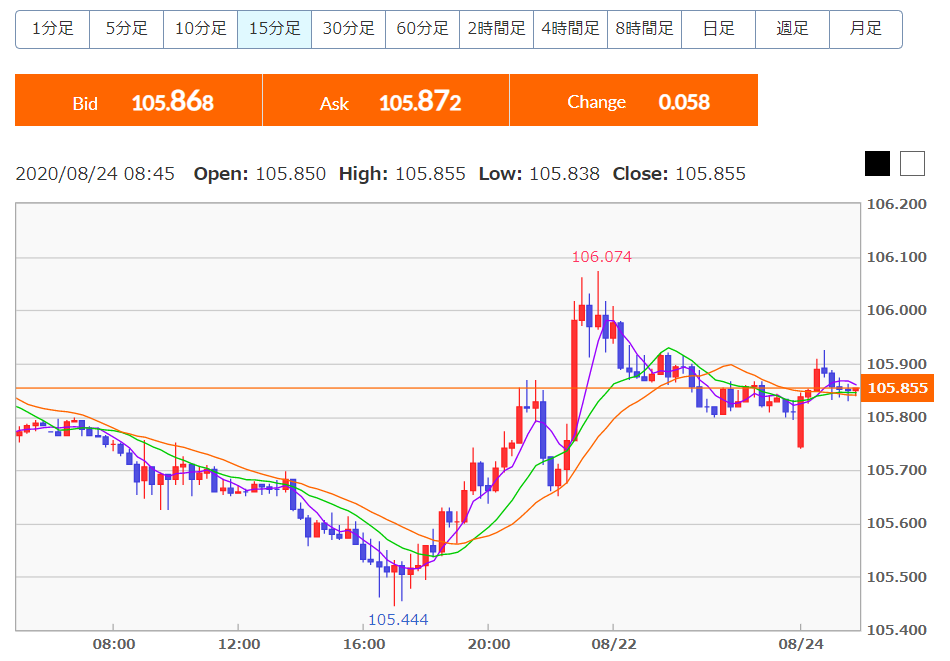This screenshot has height=661, width=950.
Task: Select the highlighted 15分足 tab
Action: [274, 28]
